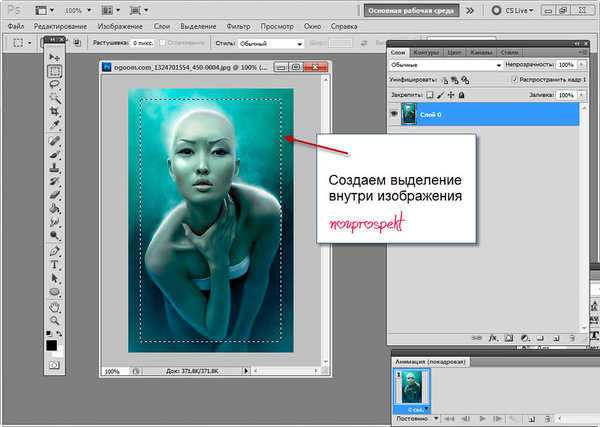Open Layers panel options menu
Image resolution: width=600 pixels, height=427 pixels.
[582, 52]
